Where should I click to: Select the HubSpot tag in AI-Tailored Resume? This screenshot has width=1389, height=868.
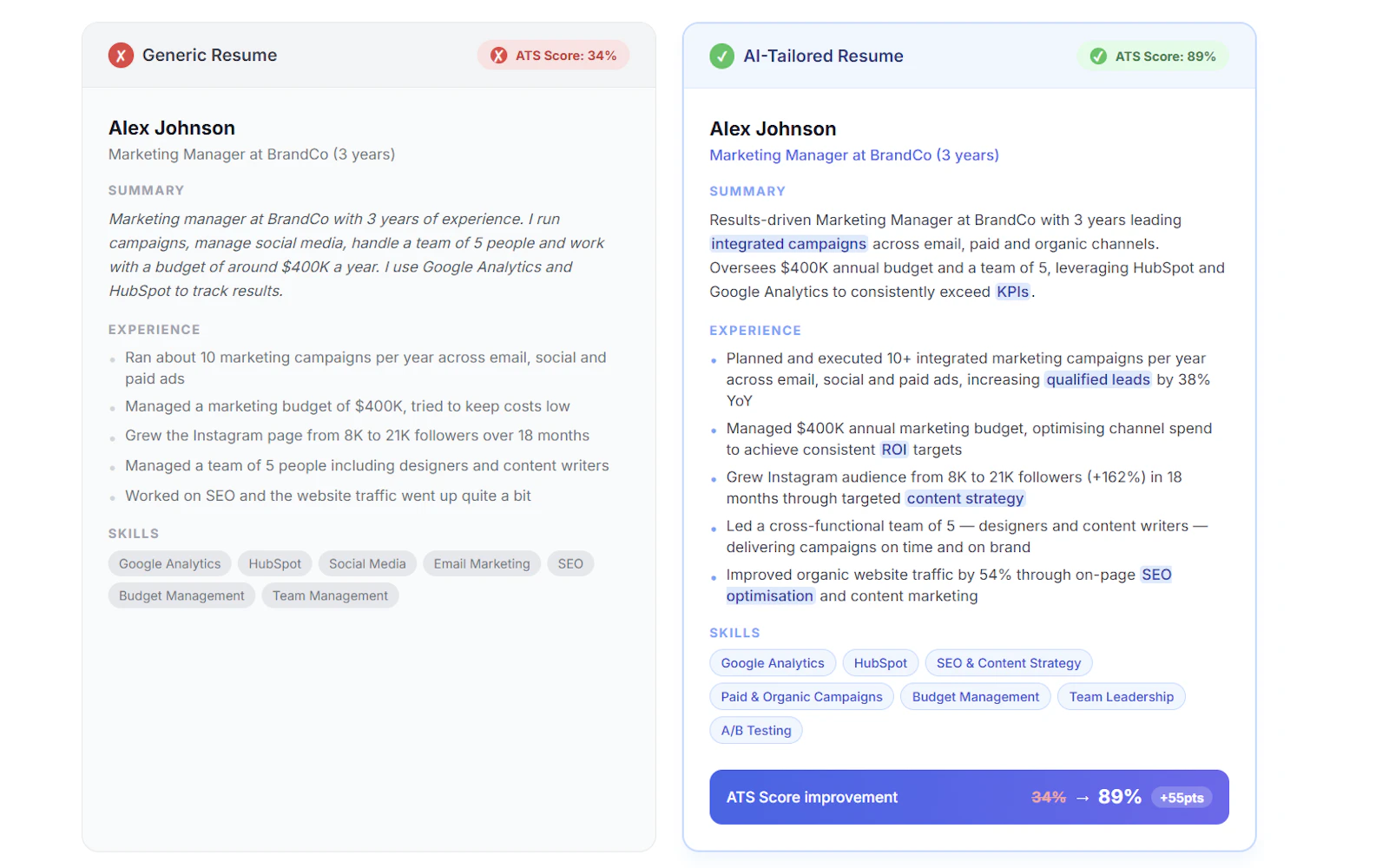point(880,663)
